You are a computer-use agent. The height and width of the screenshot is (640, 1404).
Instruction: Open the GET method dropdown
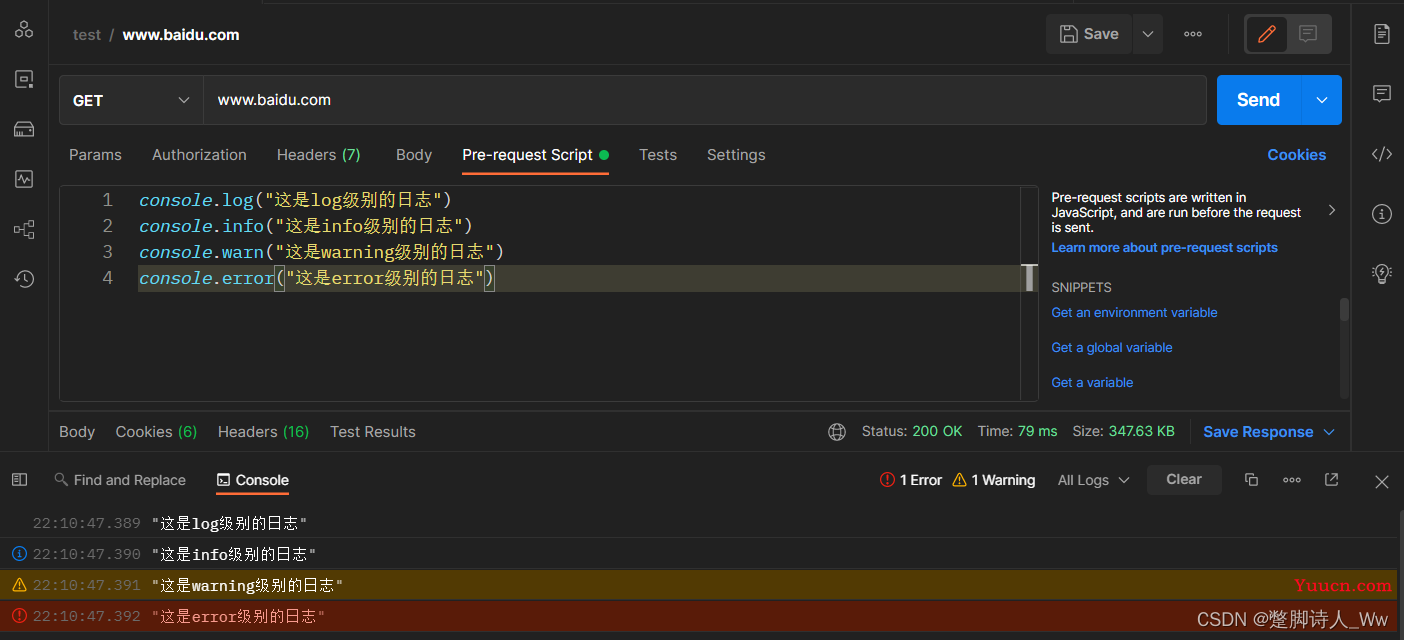point(131,100)
